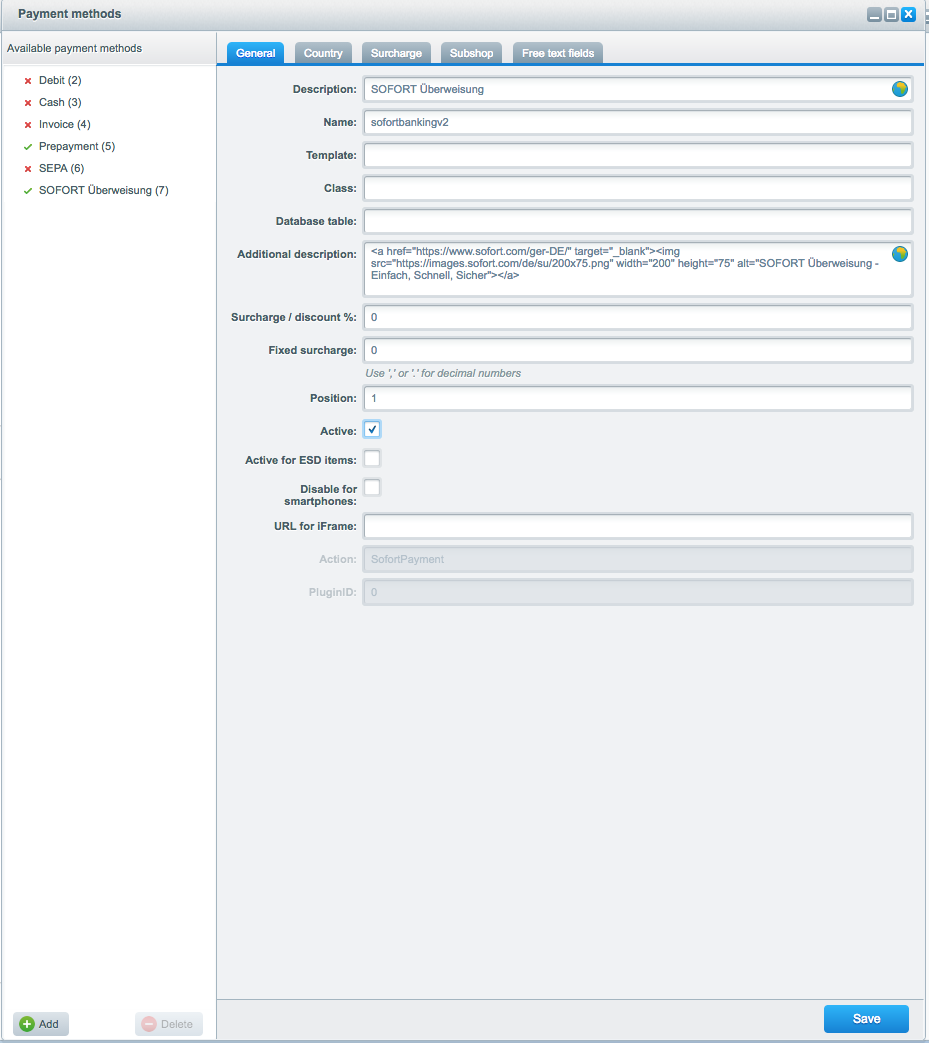929x1043 pixels.
Task: Click the globe icon in Description field
Action: tap(900, 89)
